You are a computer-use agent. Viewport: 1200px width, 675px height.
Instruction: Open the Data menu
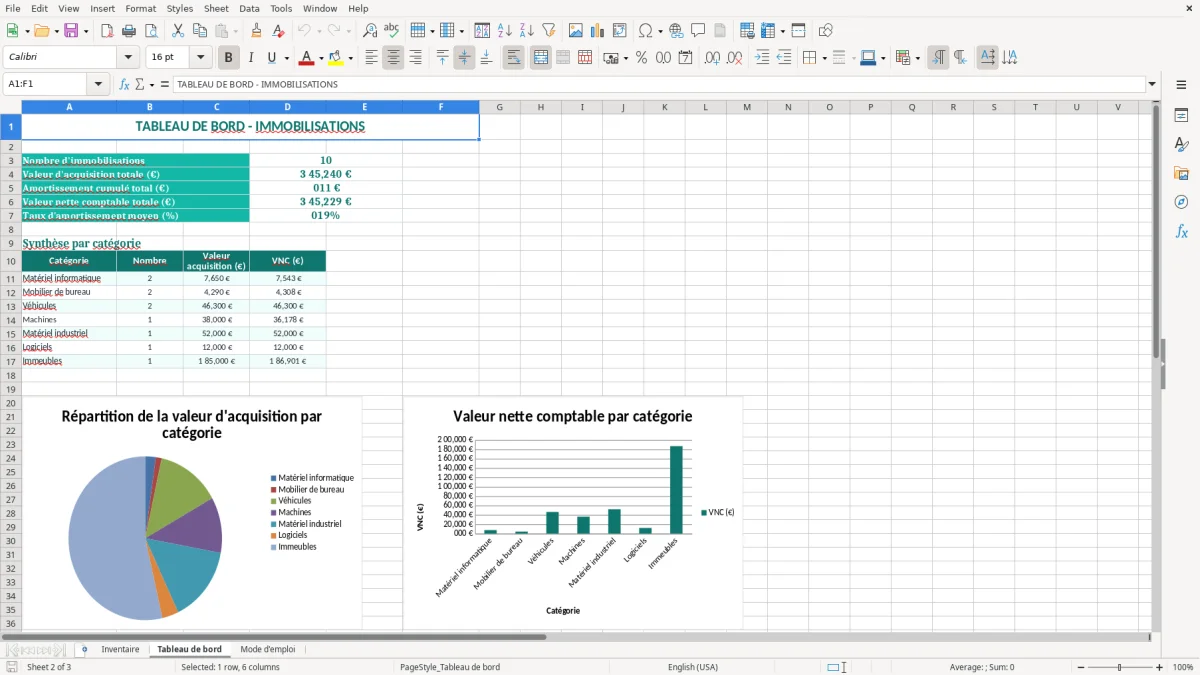tap(249, 8)
